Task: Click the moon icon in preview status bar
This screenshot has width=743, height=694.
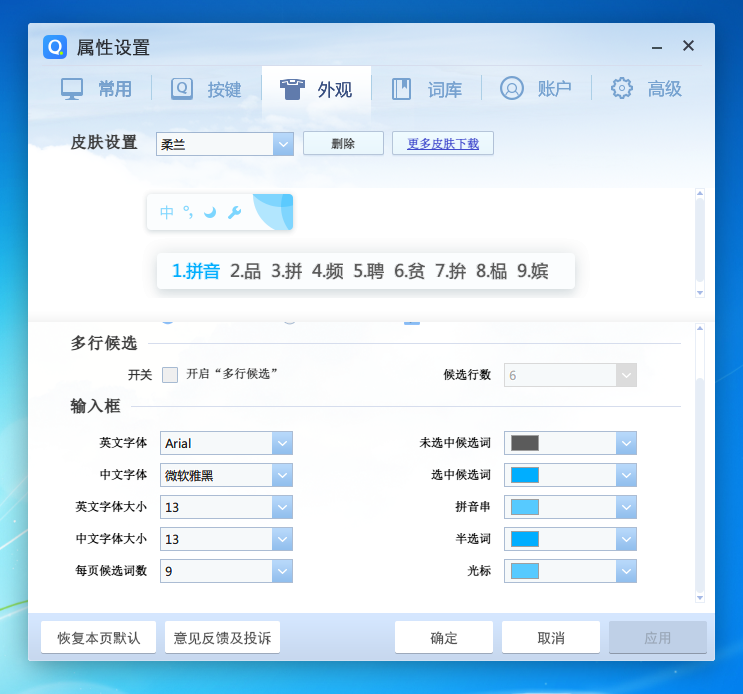Action: (210, 212)
